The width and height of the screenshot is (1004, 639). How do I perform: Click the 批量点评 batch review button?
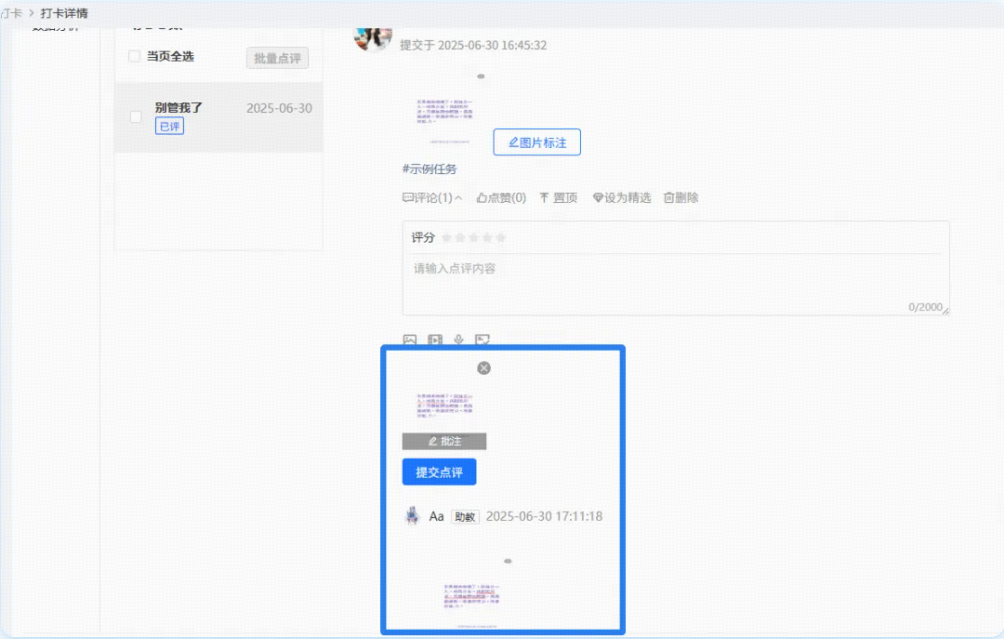(x=278, y=57)
